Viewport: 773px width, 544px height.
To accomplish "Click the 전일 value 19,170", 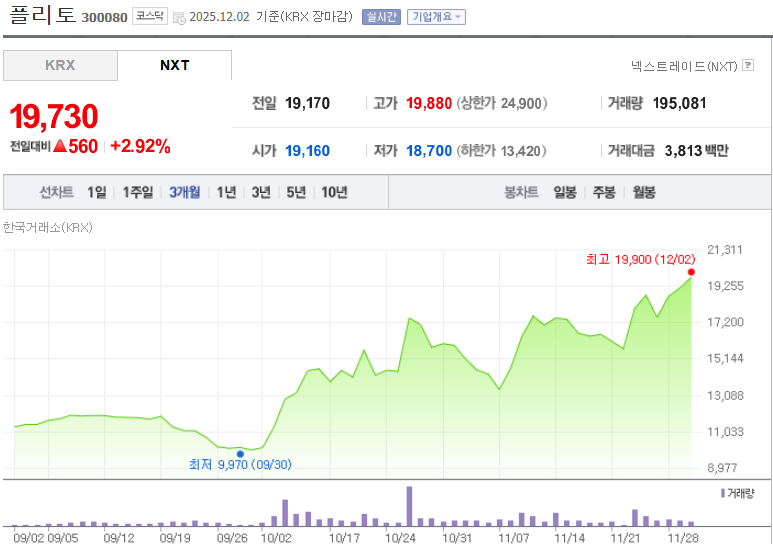I will [x=307, y=103].
